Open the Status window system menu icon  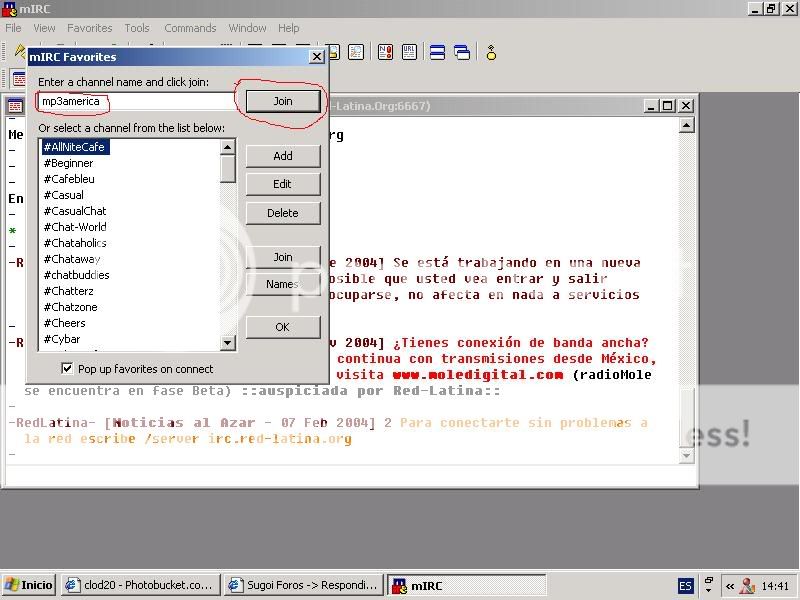coord(15,106)
